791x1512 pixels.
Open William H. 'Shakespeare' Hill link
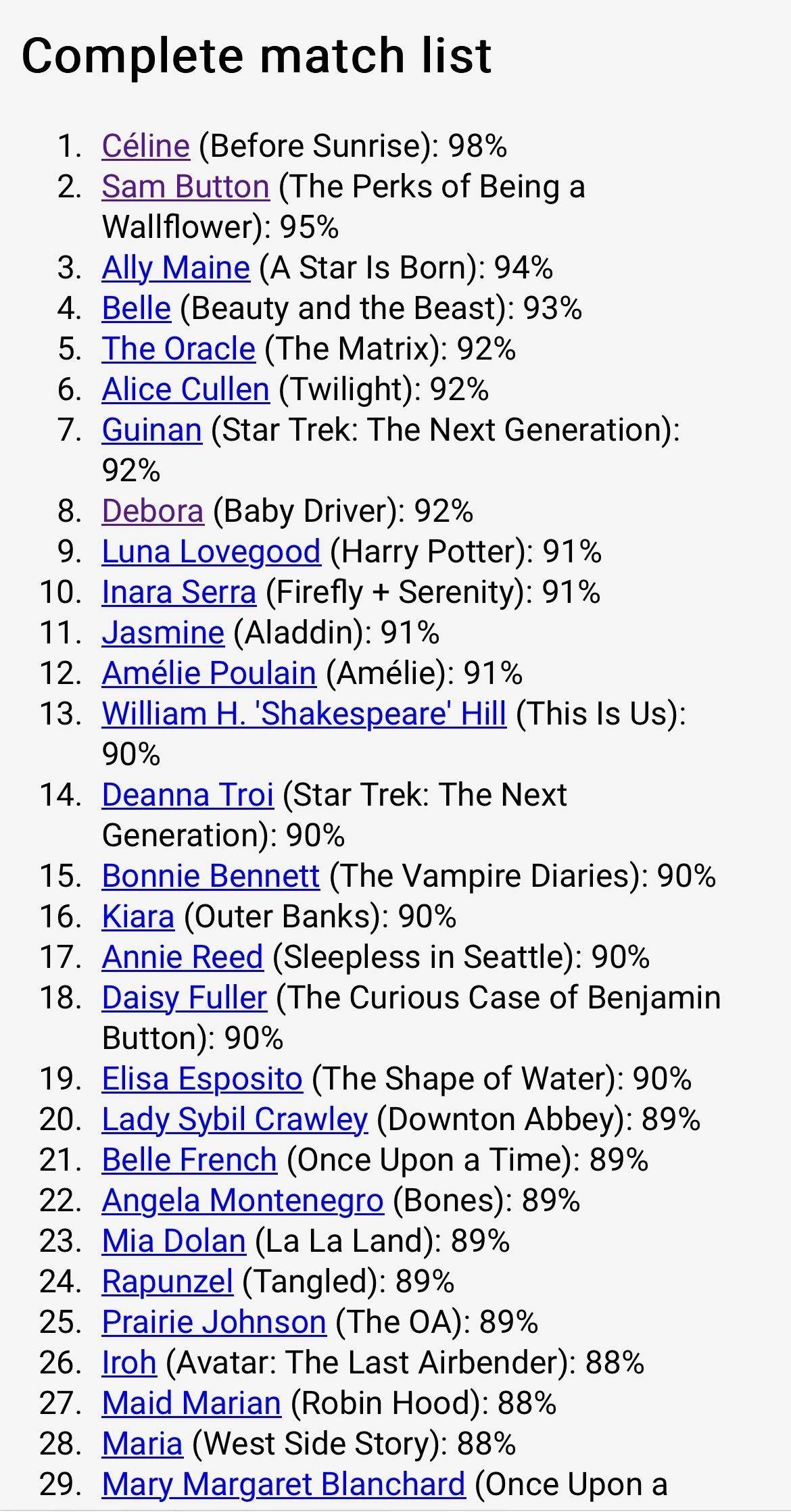[304, 714]
